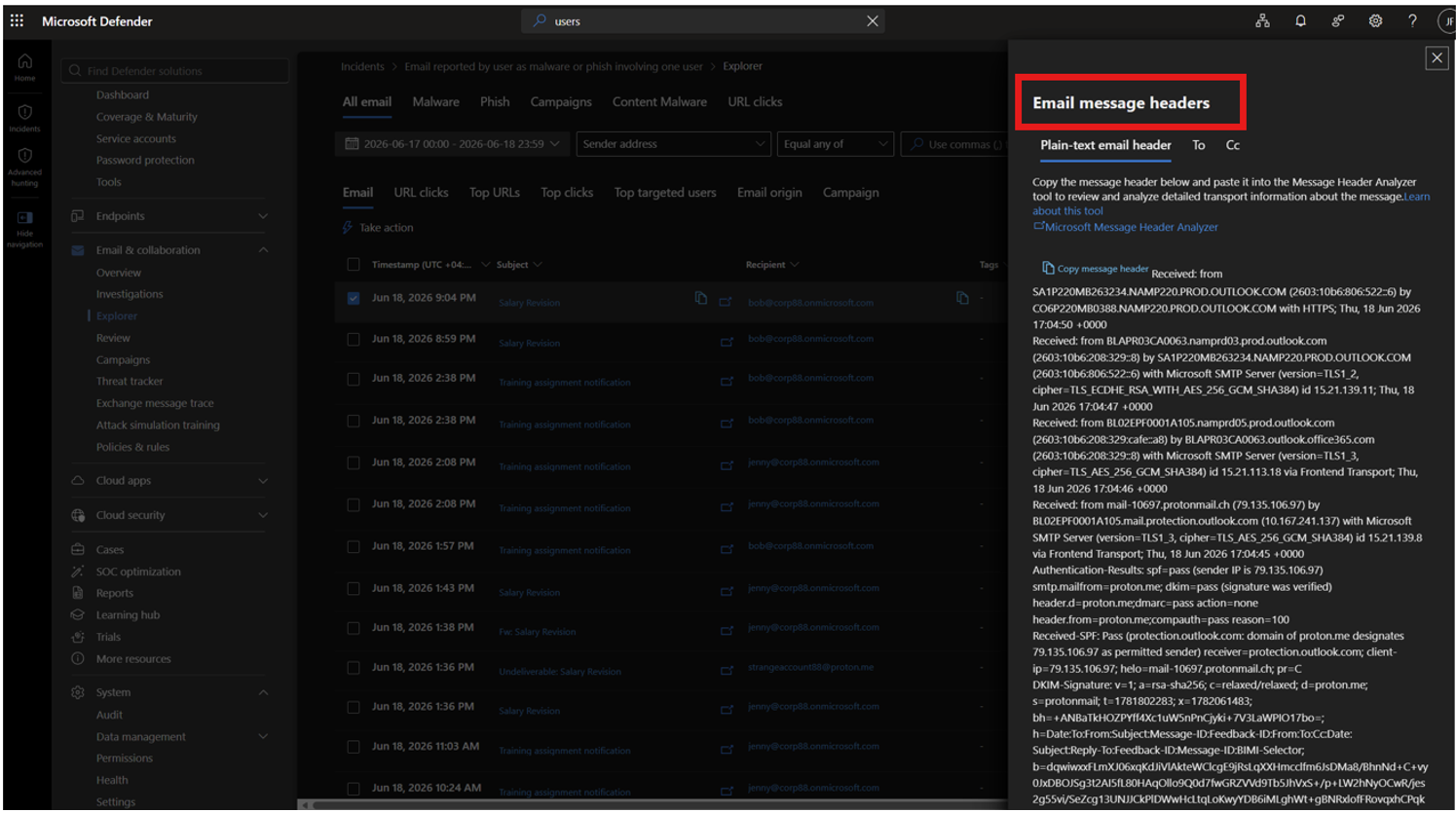Open Threat tracker in sidebar
This screenshot has height=813, width=1456.
pos(130,381)
